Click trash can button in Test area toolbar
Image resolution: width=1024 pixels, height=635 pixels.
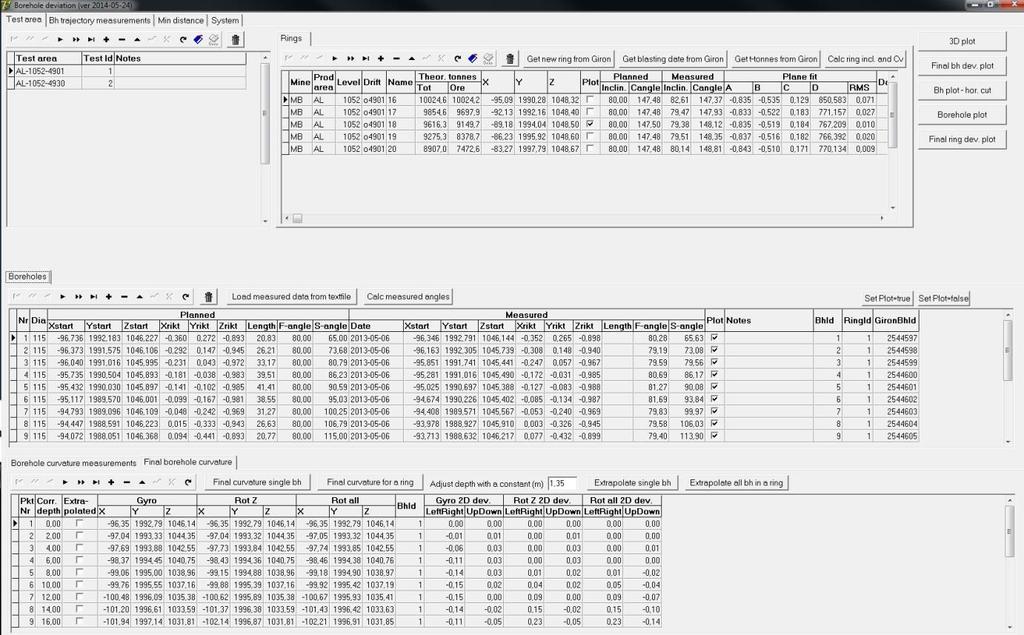point(235,40)
